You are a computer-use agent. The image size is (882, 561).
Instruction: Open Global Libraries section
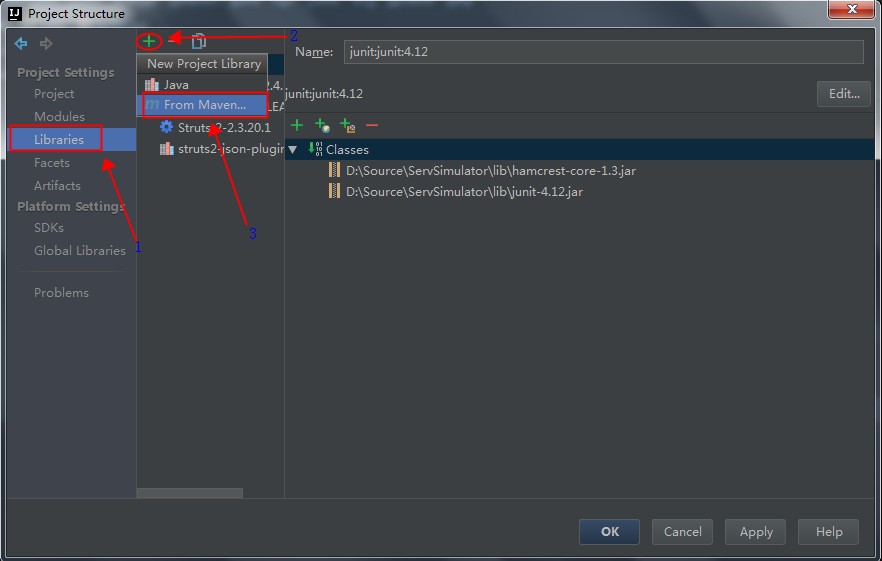(x=80, y=250)
